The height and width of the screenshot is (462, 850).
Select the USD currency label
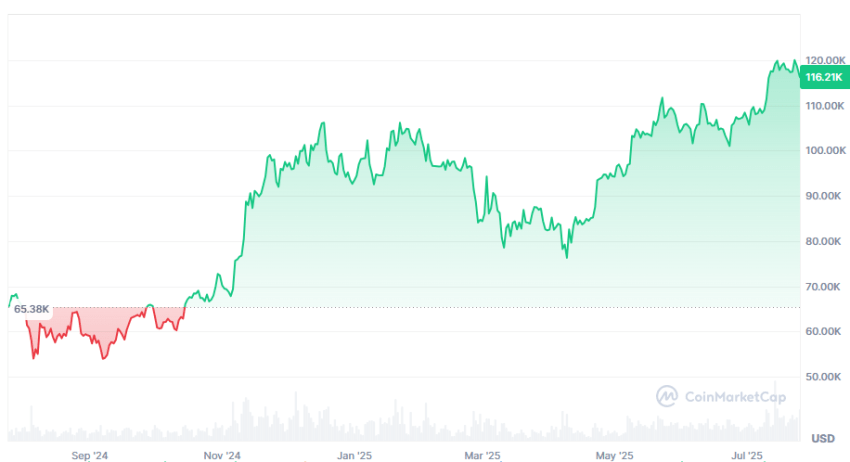(x=823, y=438)
